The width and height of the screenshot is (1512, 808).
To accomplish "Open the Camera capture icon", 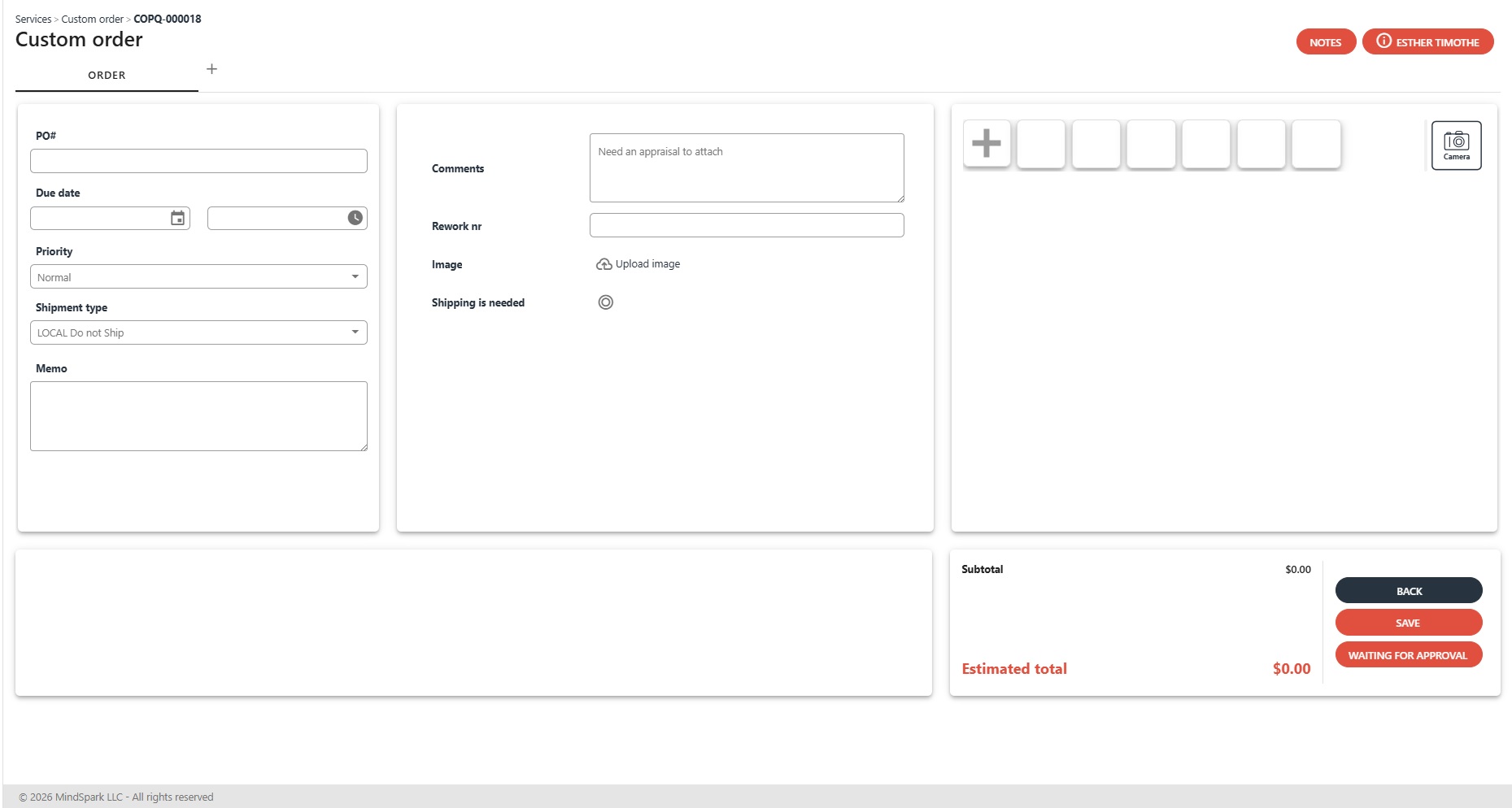I will (1456, 145).
